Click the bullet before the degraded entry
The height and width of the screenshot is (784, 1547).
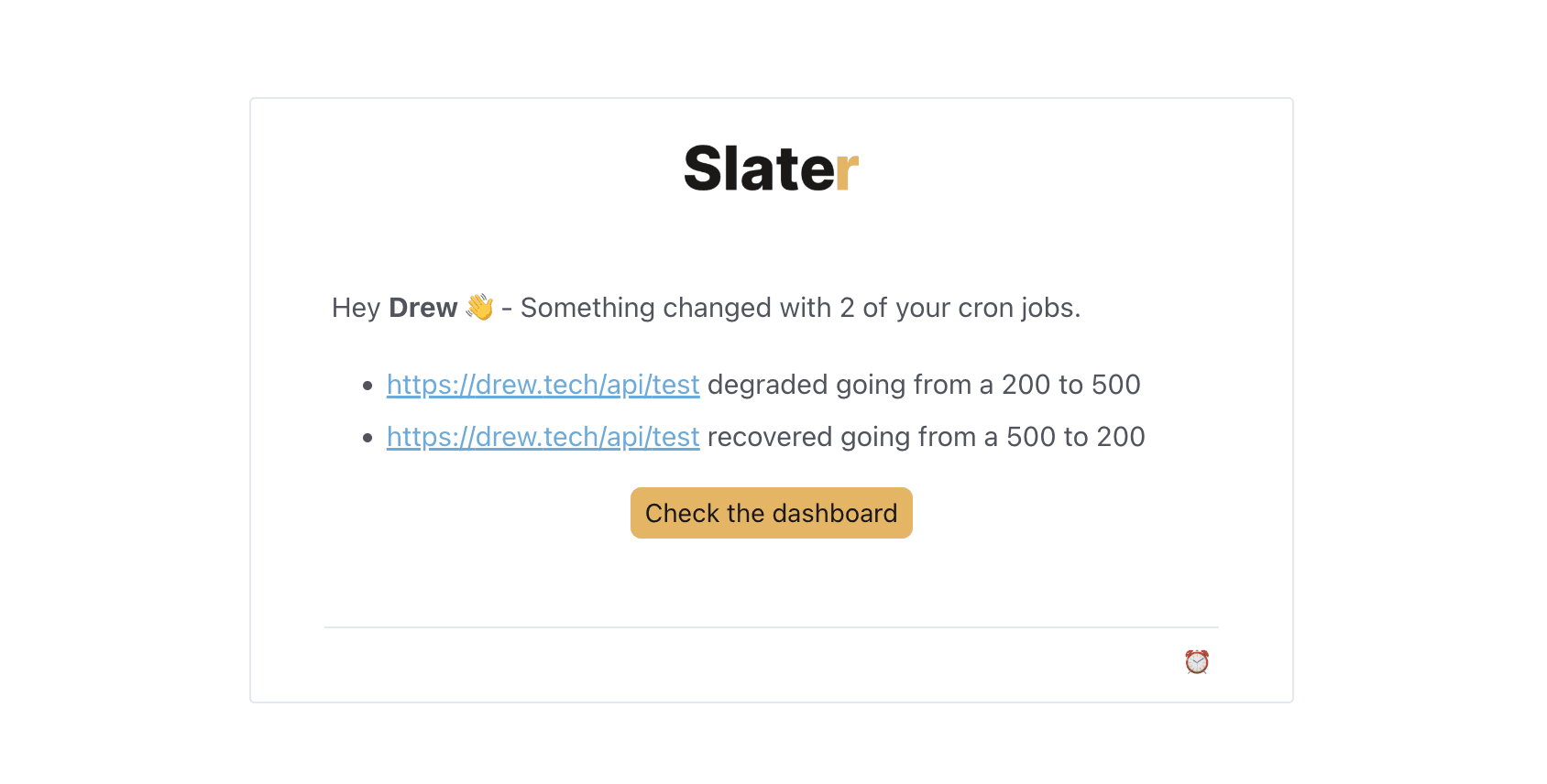[x=368, y=386]
